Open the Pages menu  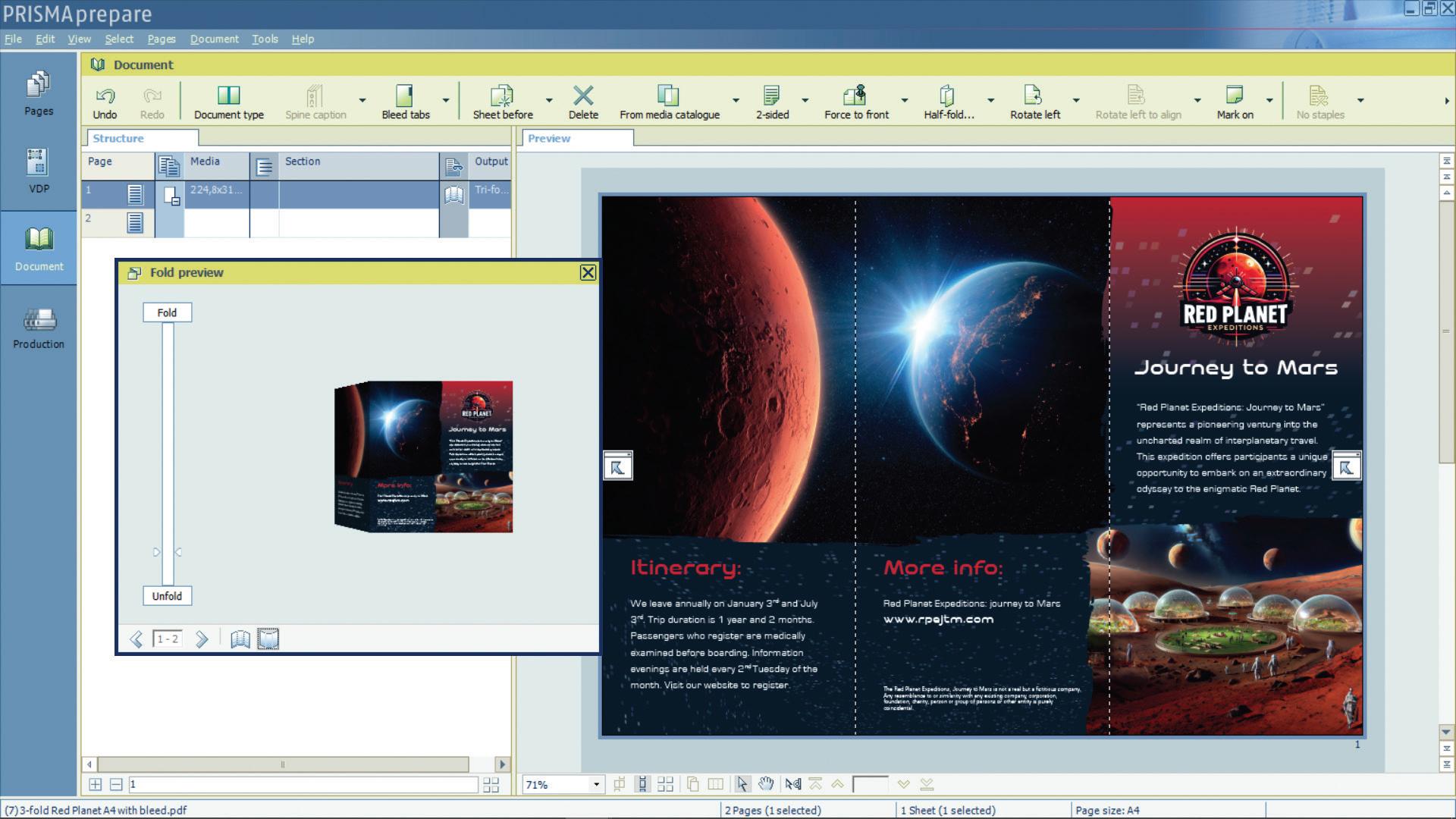tap(161, 39)
